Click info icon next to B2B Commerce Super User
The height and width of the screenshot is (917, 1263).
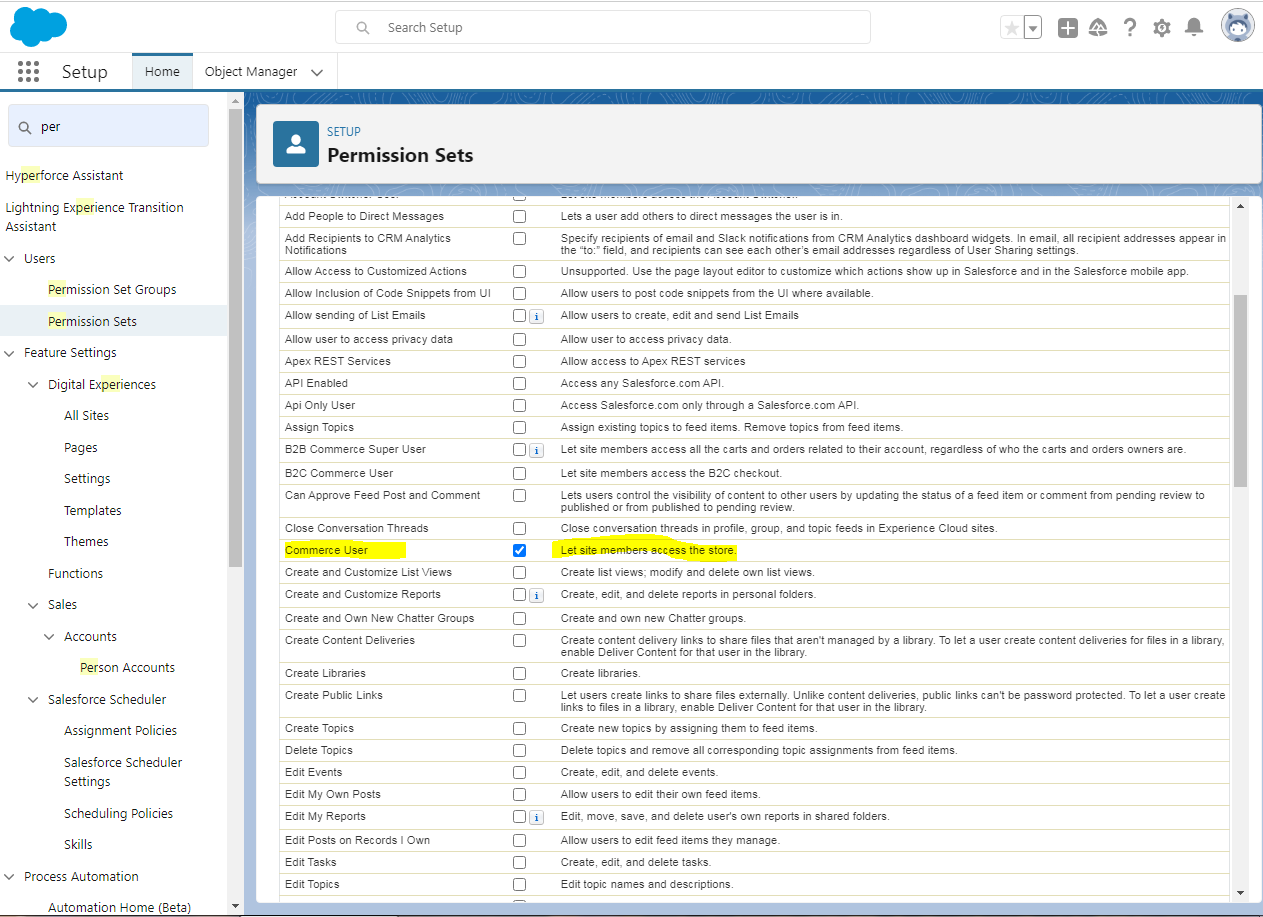click(x=536, y=450)
